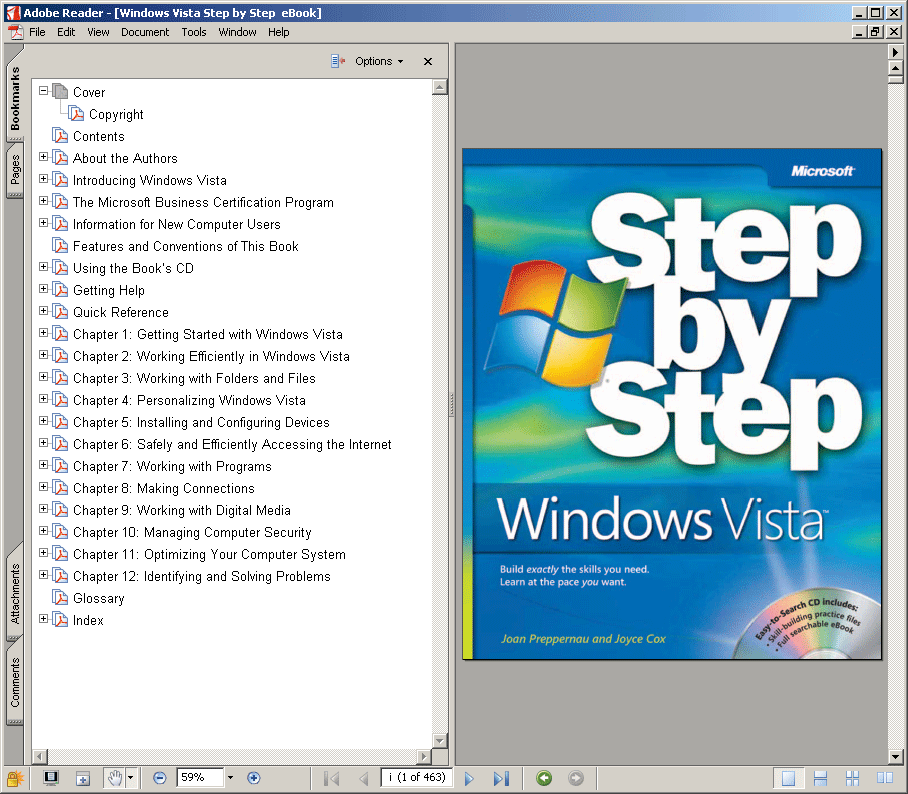Switch to the Attachments tab
The width and height of the screenshot is (908, 794).
(x=15, y=592)
